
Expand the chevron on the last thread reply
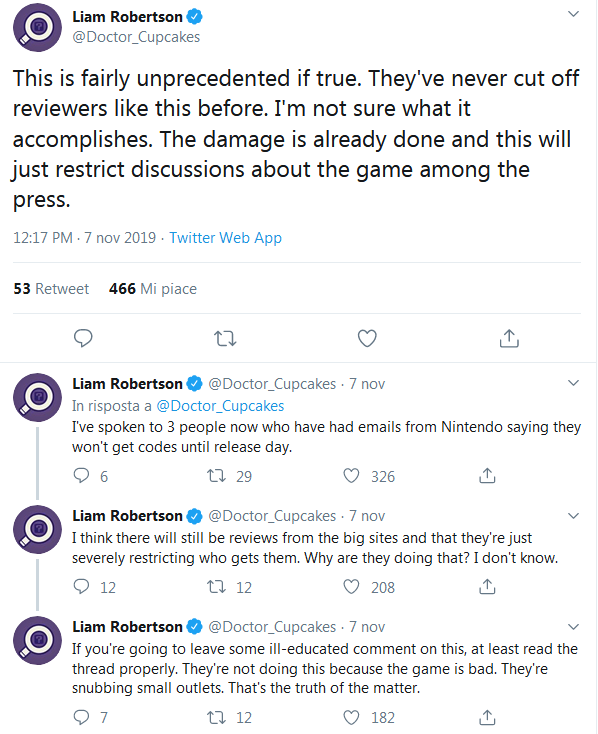573,627
